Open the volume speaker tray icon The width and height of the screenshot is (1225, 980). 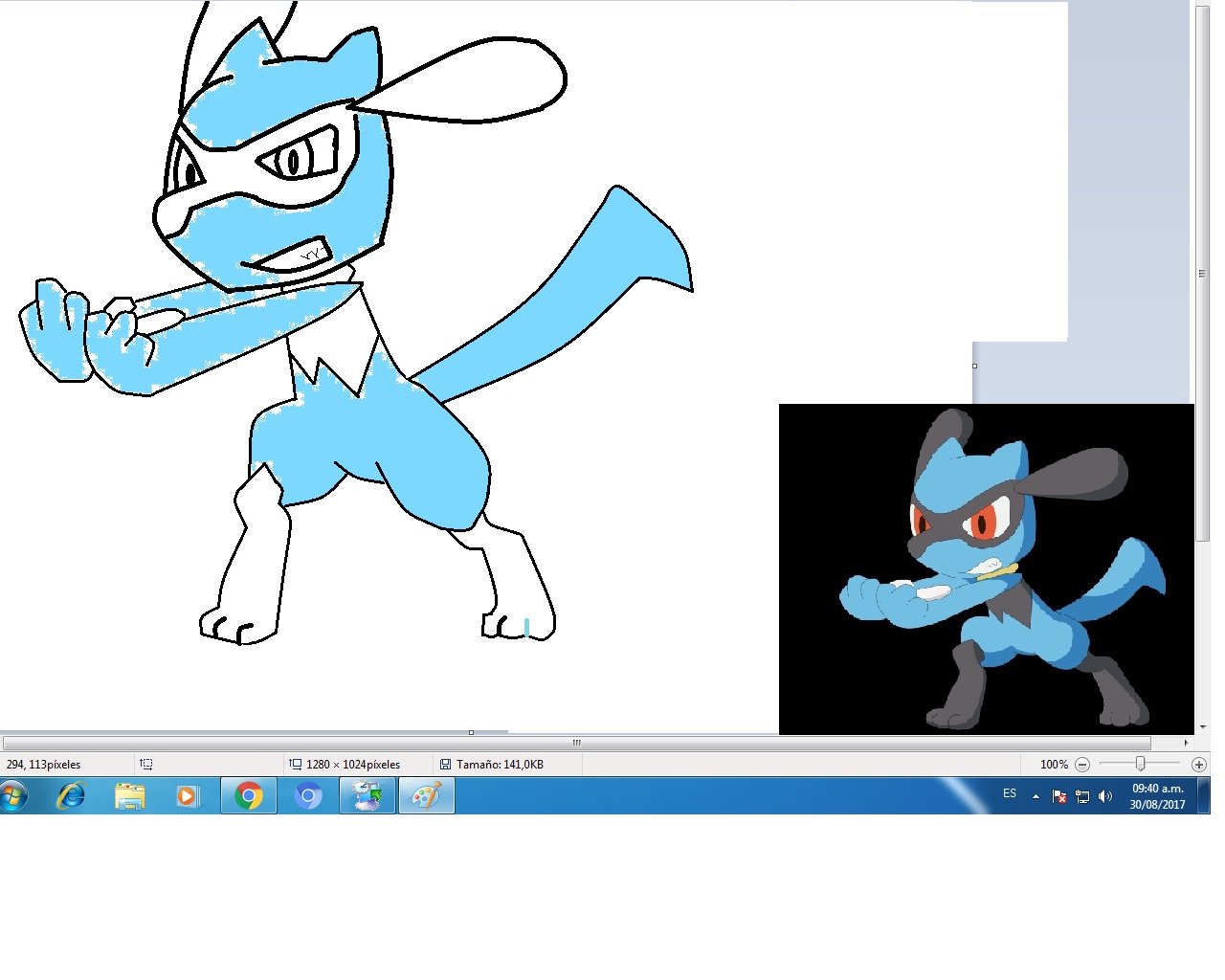[x=1105, y=796]
